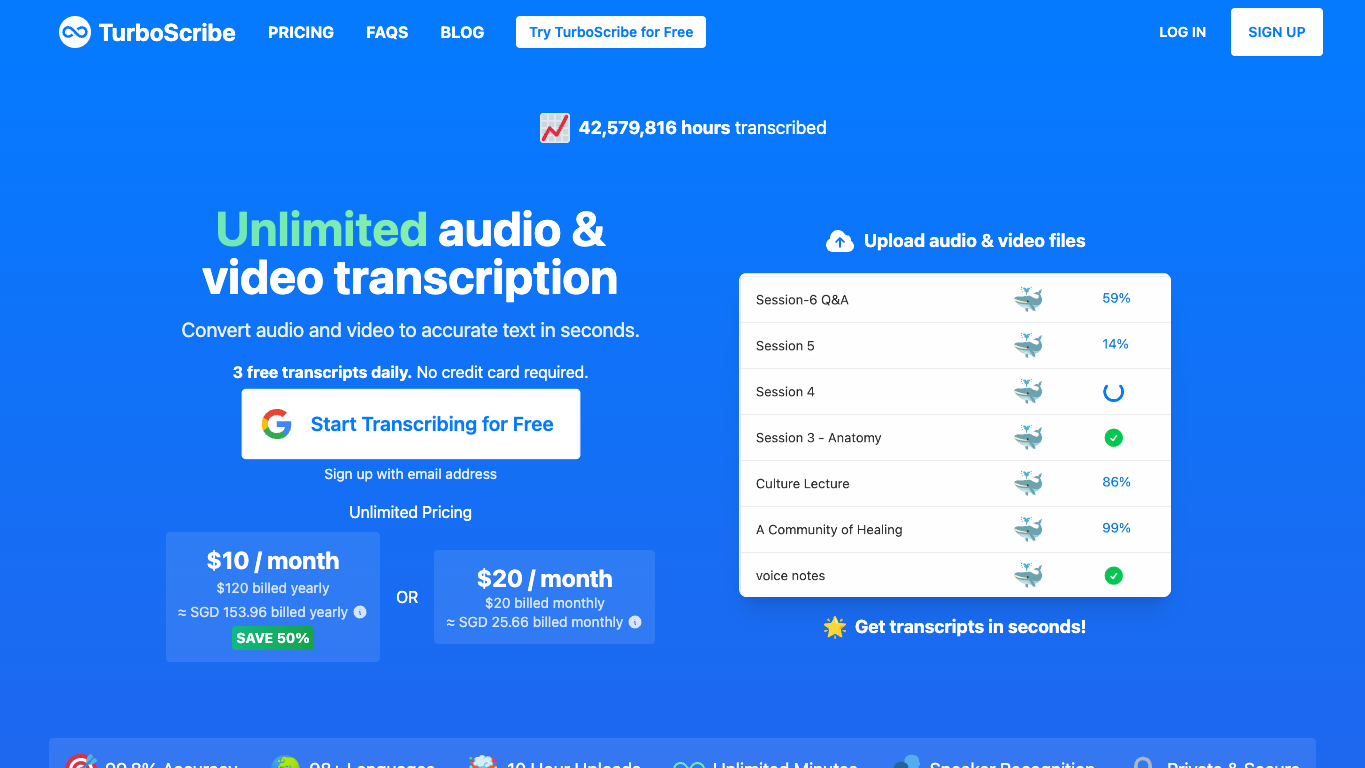1365x768 pixels.
Task: Click the whale icon in Session-6 Q&A row
Action: click(1028, 299)
